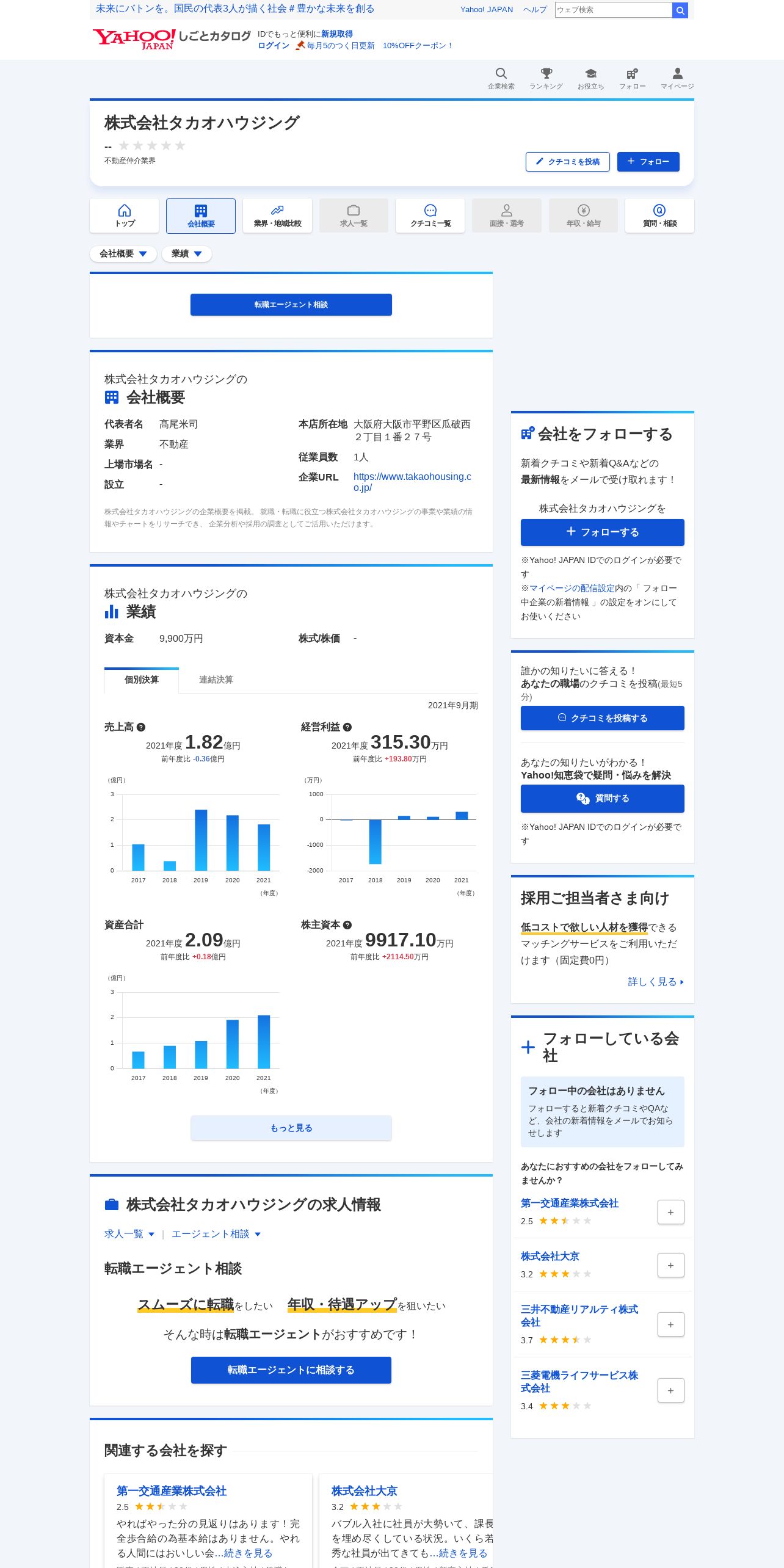This screenshot has width=784, height=1568.
Task: Click the しごとカタログ logo text
Action: coord(214,36)
